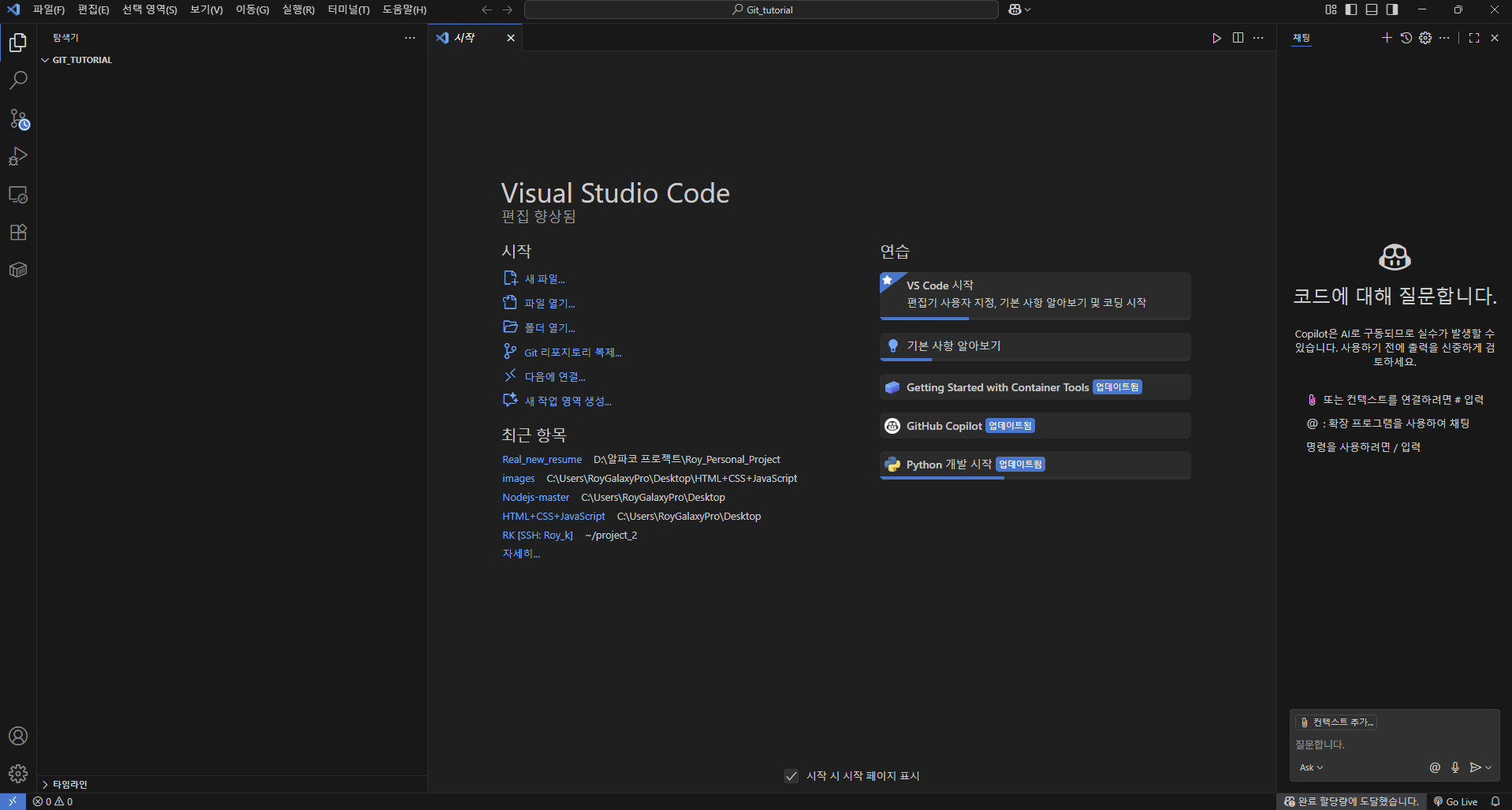
Task: Close the 시작 tab
Action: click(x=511, y=38)
